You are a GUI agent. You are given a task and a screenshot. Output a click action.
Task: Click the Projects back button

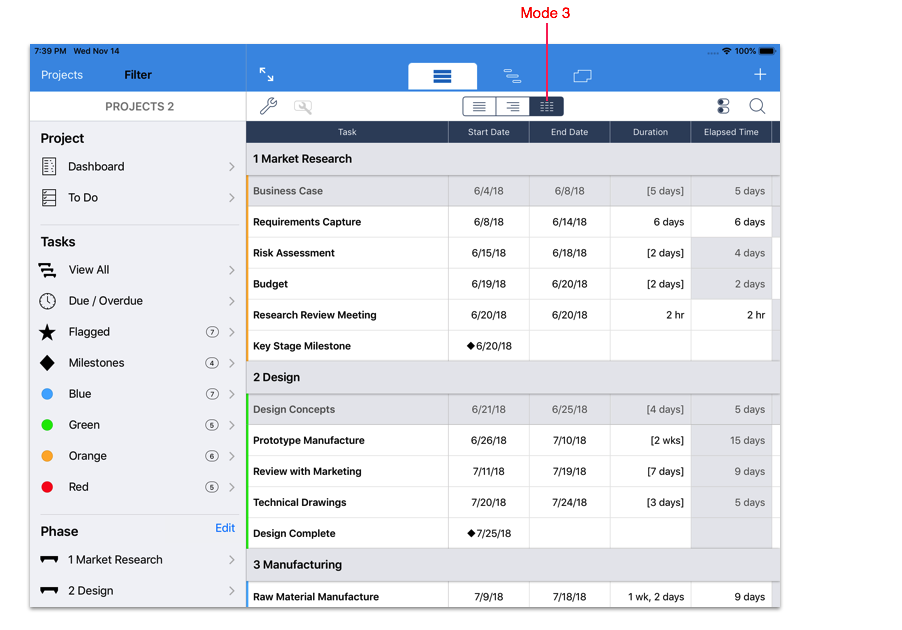(62, 75)
